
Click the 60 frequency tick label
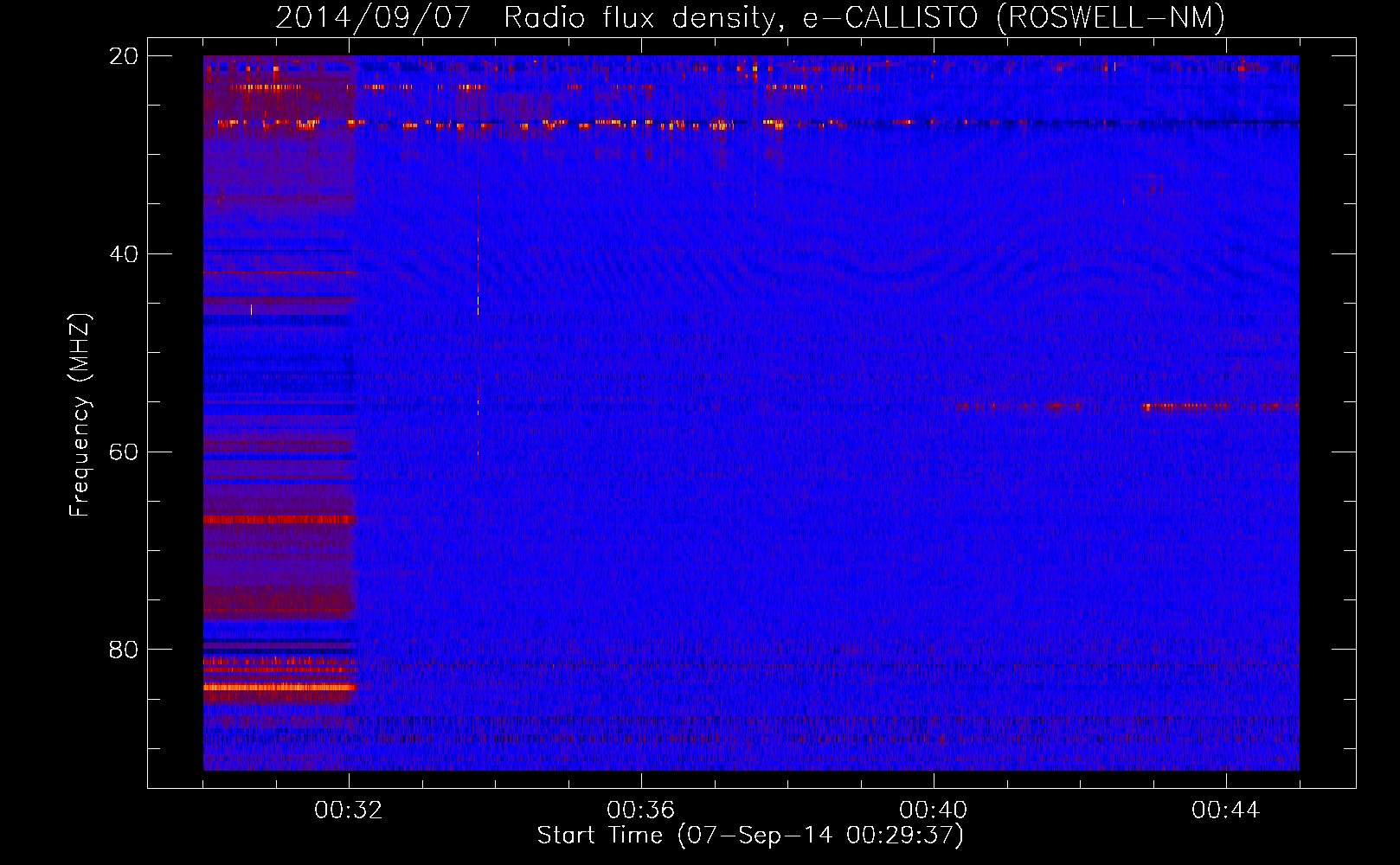pyautogui.click(x=123, y=452)
